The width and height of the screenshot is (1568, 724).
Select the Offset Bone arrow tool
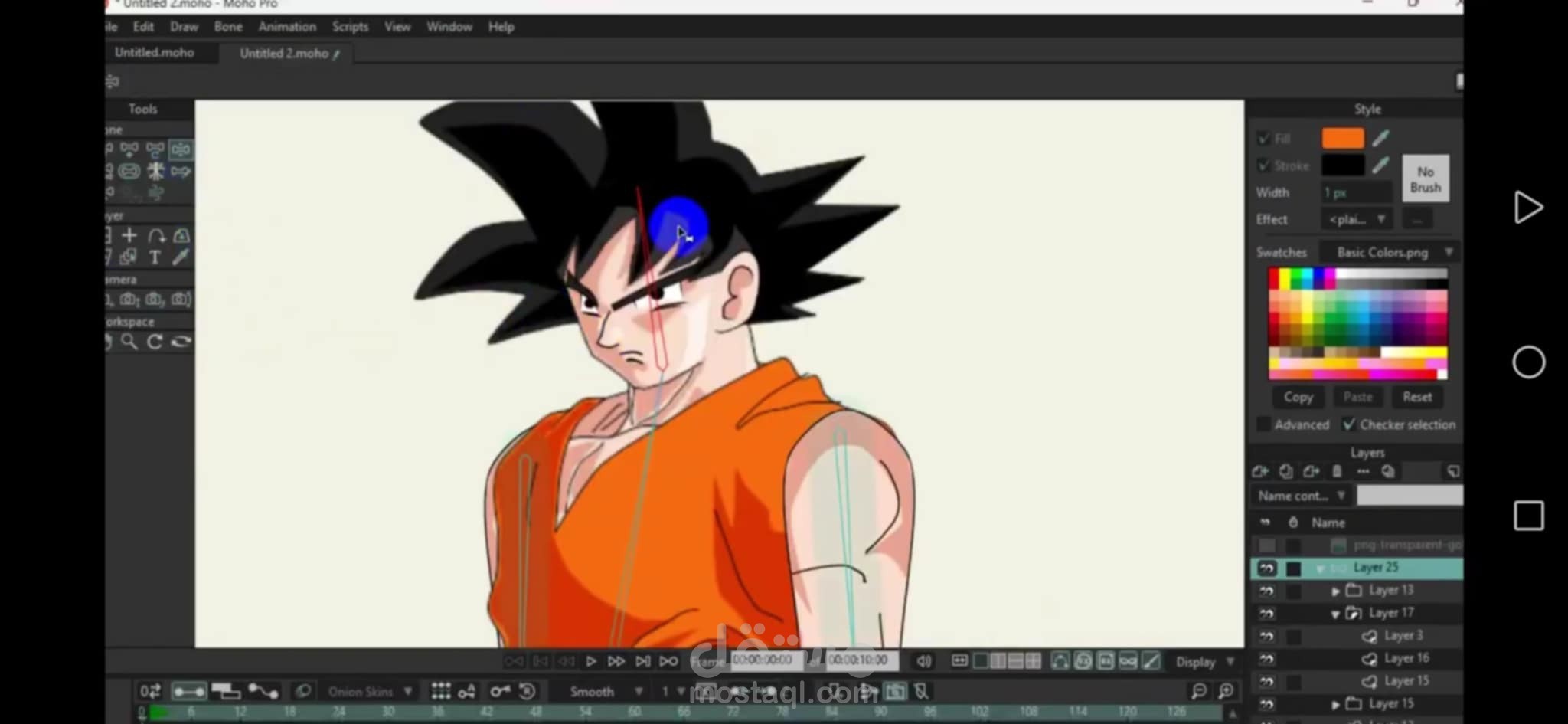pyautogui.click(x=181, y=171)
